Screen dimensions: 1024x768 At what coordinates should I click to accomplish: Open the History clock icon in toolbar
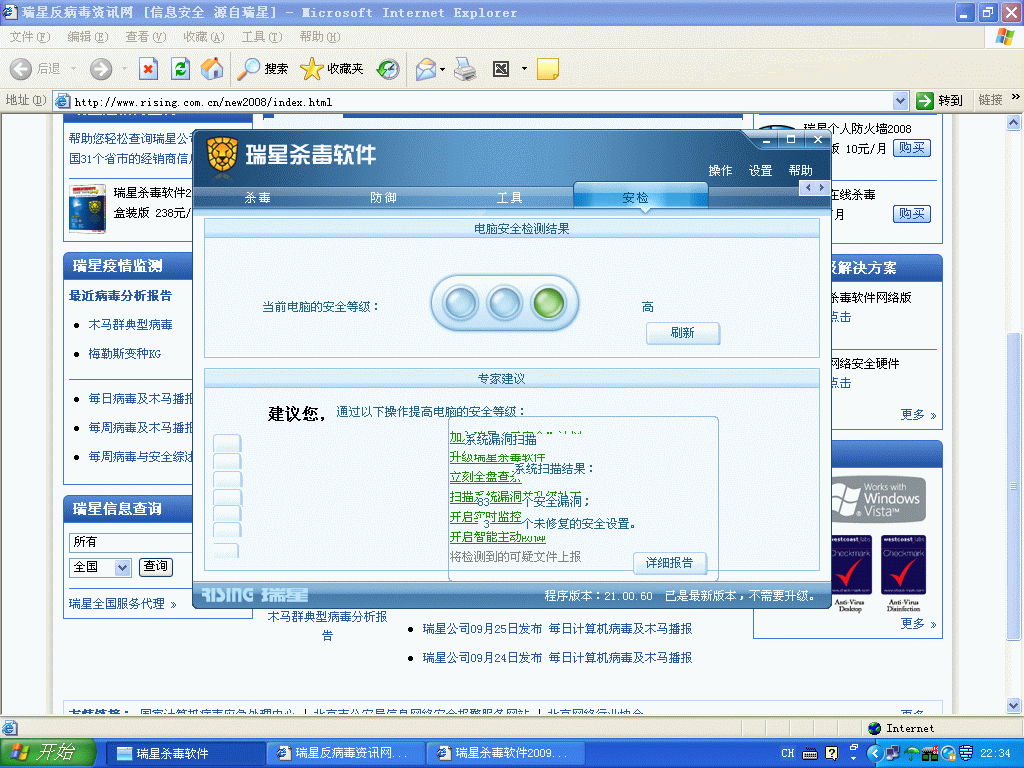pos(388,69)
